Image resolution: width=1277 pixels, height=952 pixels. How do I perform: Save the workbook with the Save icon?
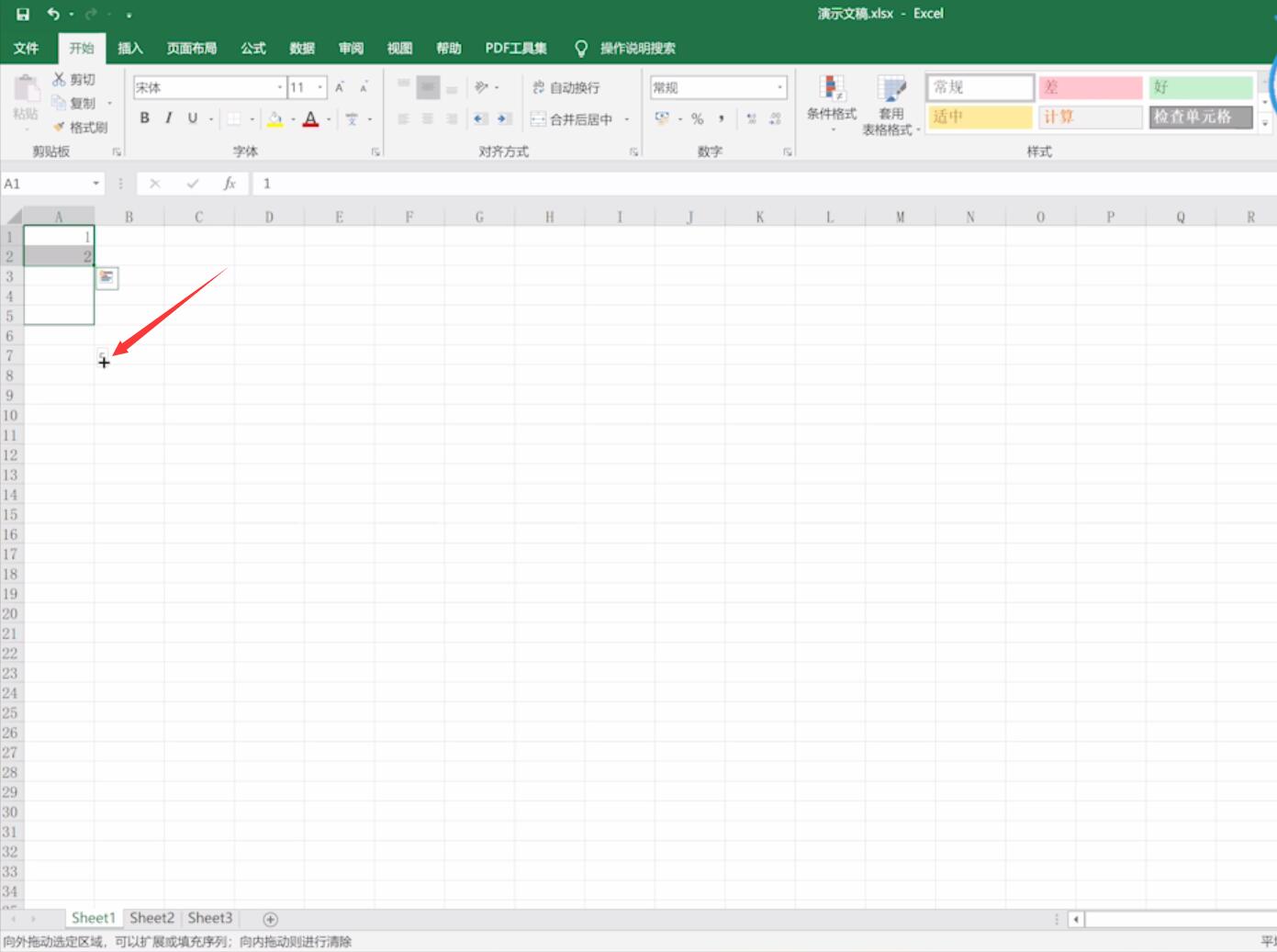pos(23,14)
